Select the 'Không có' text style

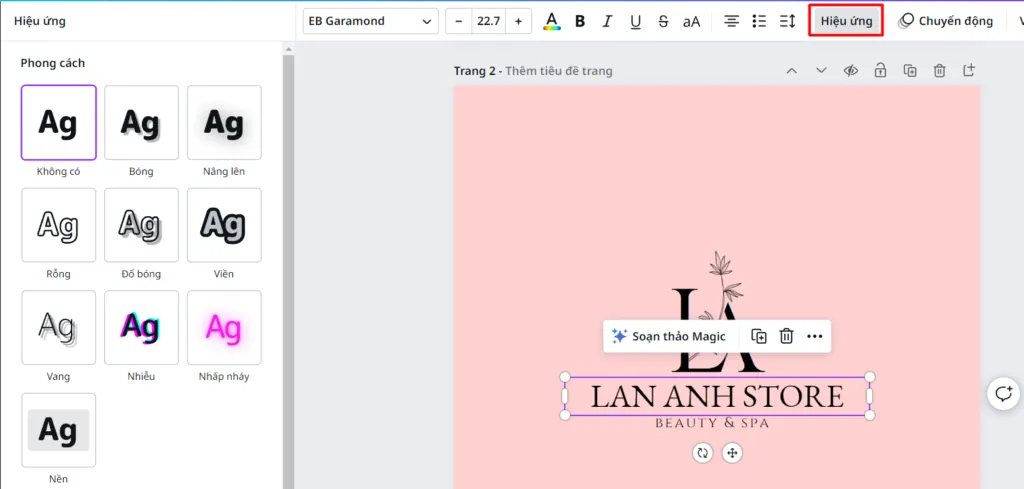59,123
